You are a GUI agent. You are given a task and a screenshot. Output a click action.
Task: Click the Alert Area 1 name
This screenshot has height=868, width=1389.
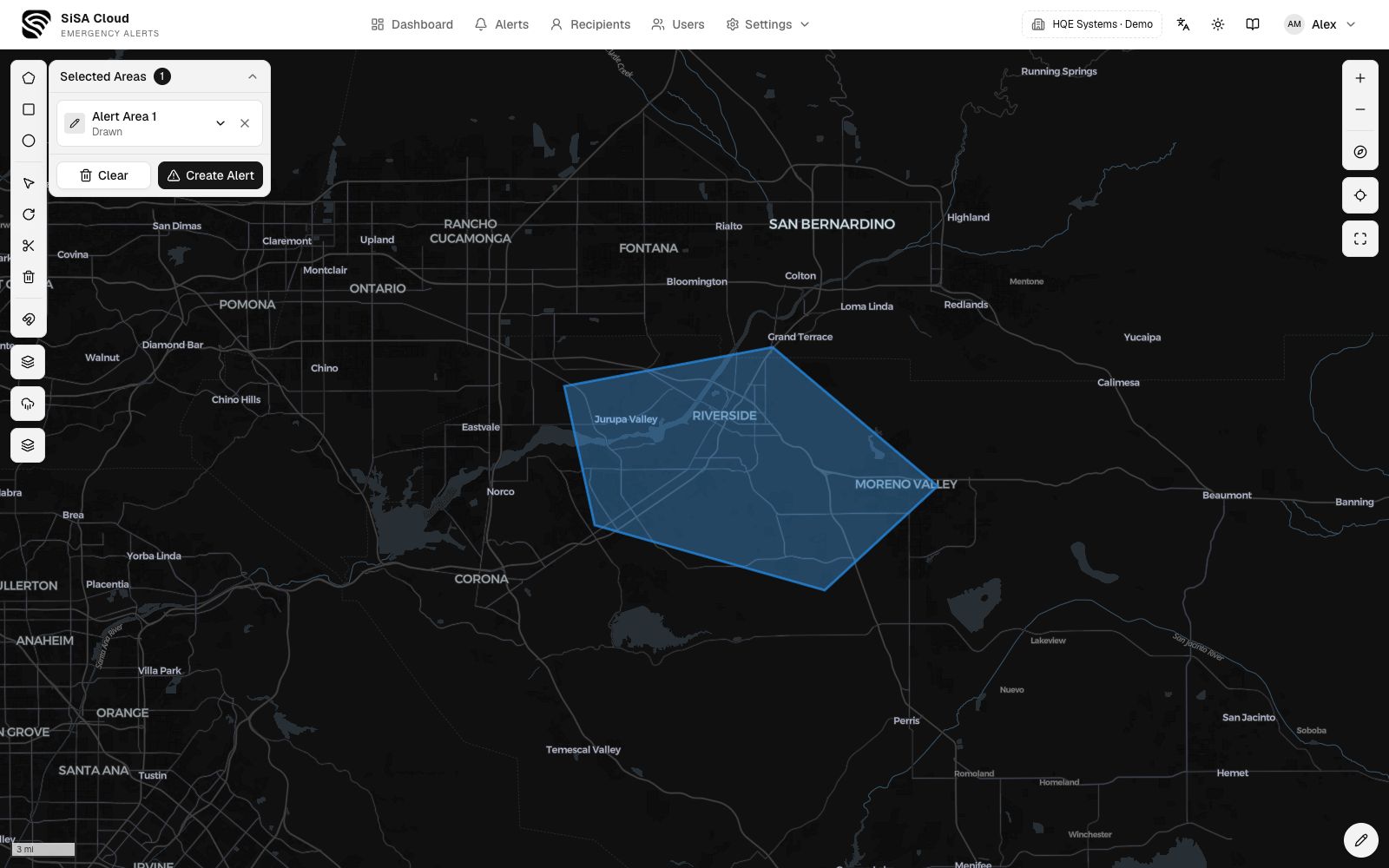[x=124, y=116]
